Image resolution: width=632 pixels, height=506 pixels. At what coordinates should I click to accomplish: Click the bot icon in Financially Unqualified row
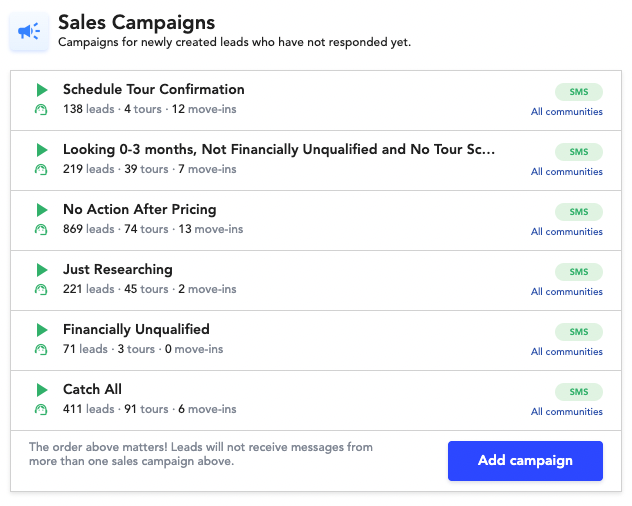41,349
